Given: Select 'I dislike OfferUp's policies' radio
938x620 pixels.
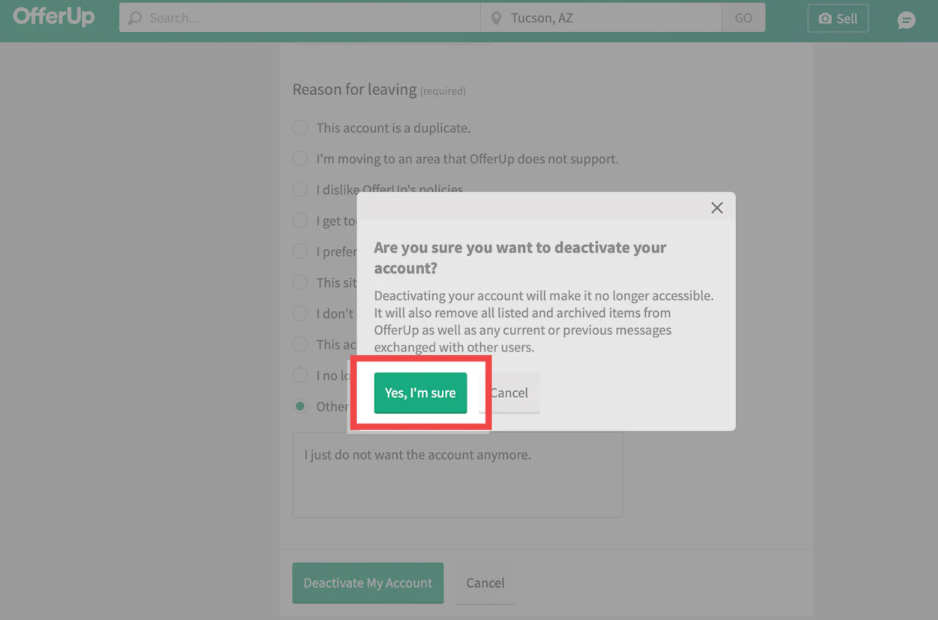Looking at the screenshot, I should click(x=300, y=190).
